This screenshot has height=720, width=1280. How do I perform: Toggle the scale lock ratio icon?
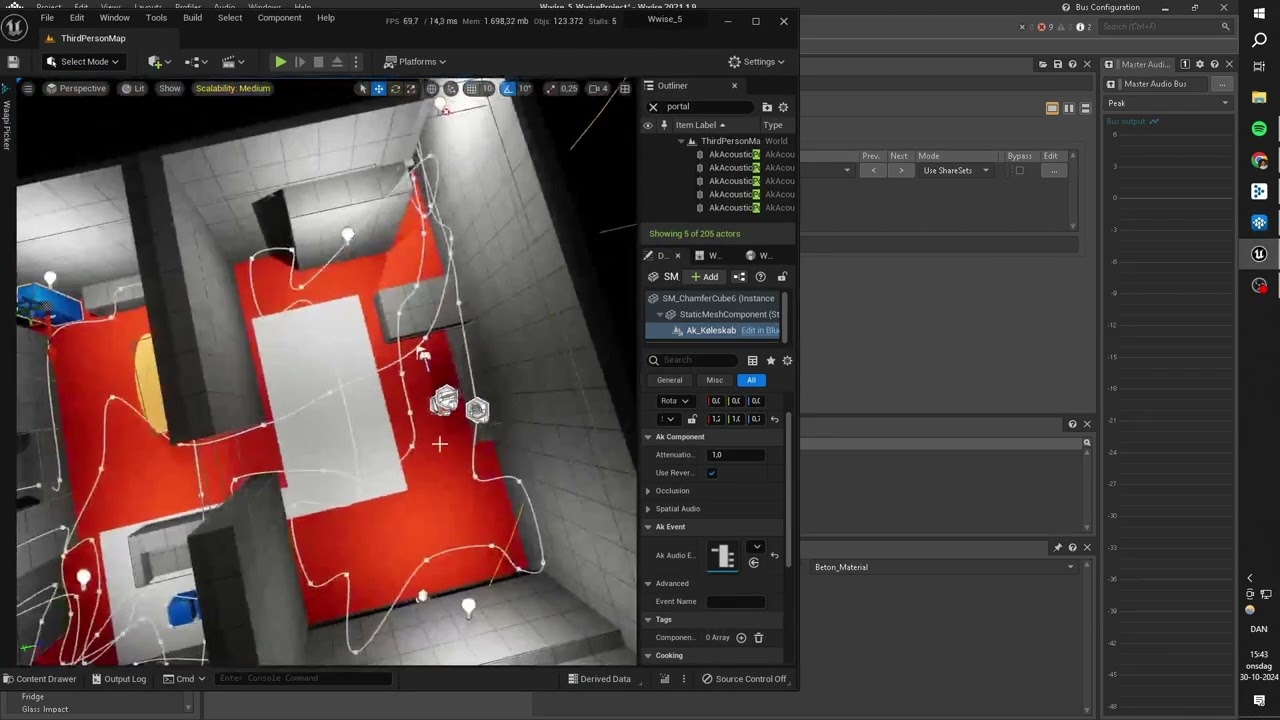point(692,419)
